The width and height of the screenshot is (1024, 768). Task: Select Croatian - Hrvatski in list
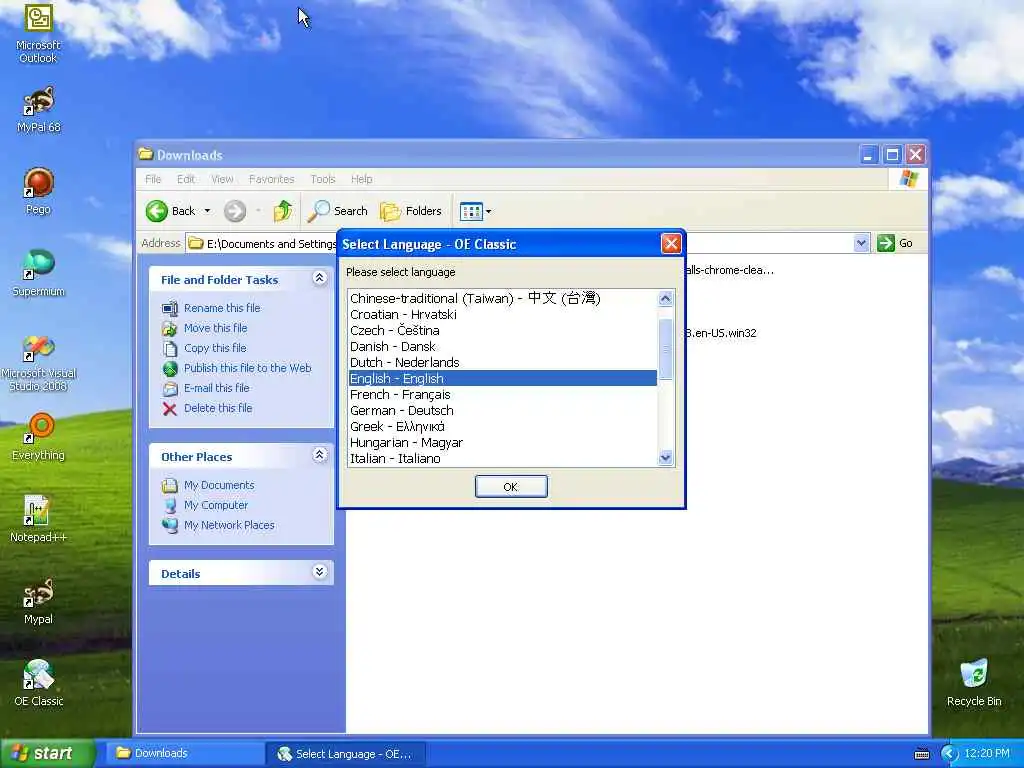(x=503, y=314)
